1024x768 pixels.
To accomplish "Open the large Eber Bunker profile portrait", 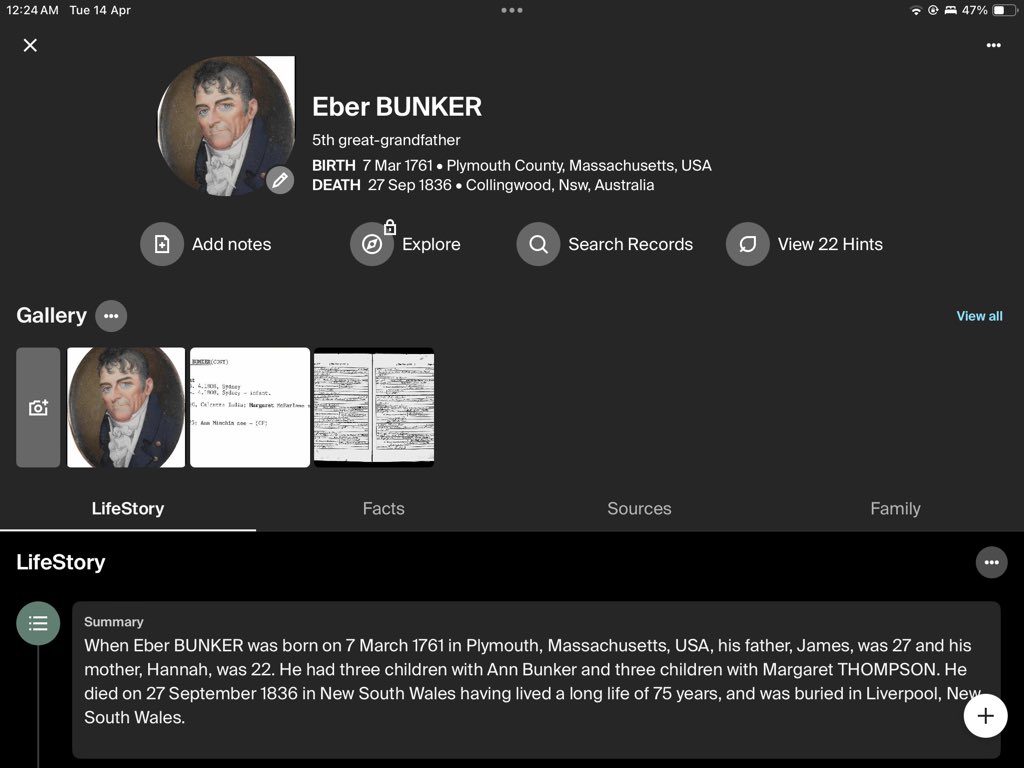I will tap(226, 125).
